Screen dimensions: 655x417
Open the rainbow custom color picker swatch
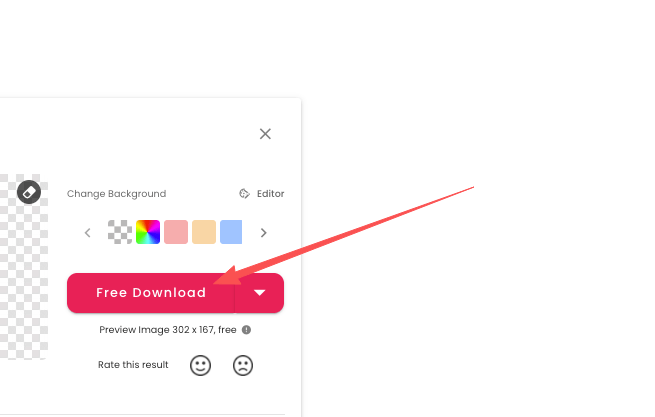(148, 232)
